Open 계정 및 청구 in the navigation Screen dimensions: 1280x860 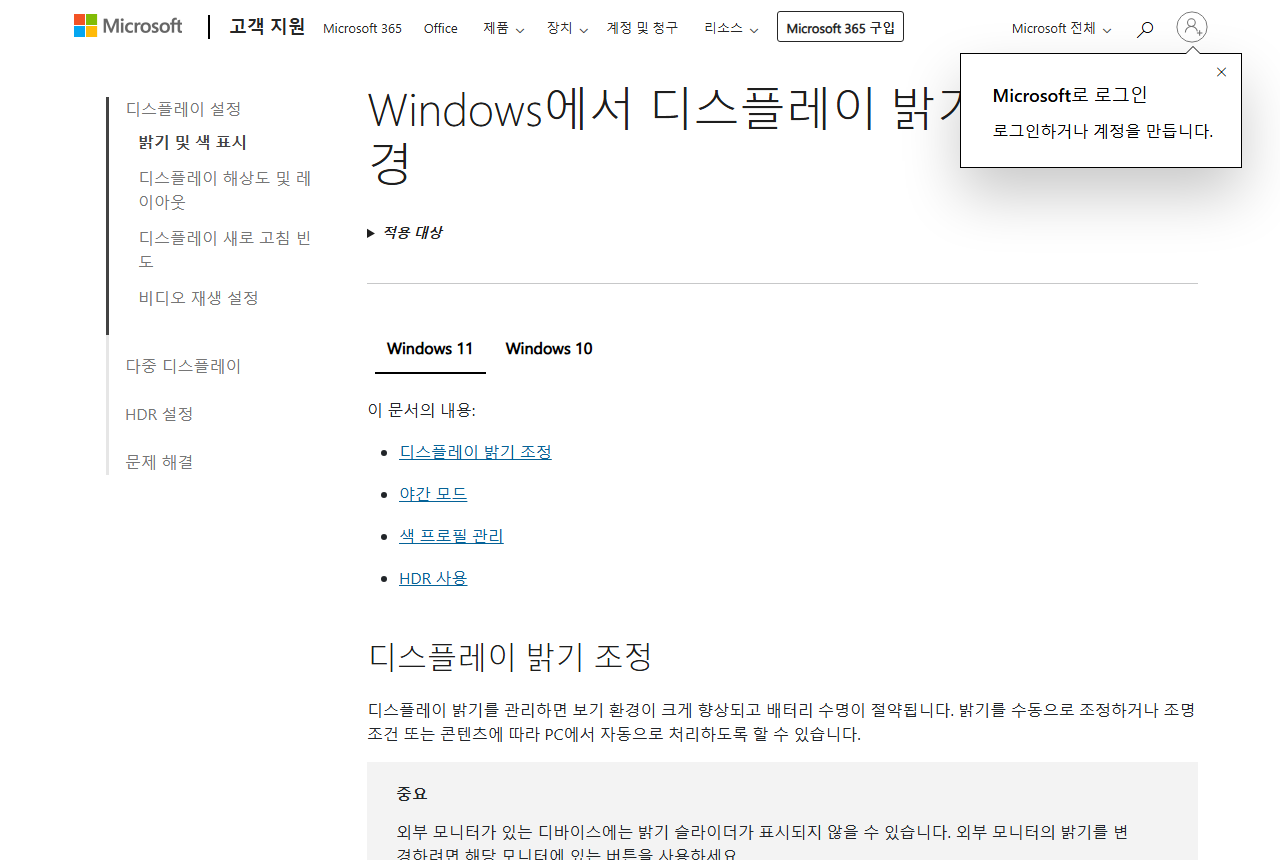642,28
